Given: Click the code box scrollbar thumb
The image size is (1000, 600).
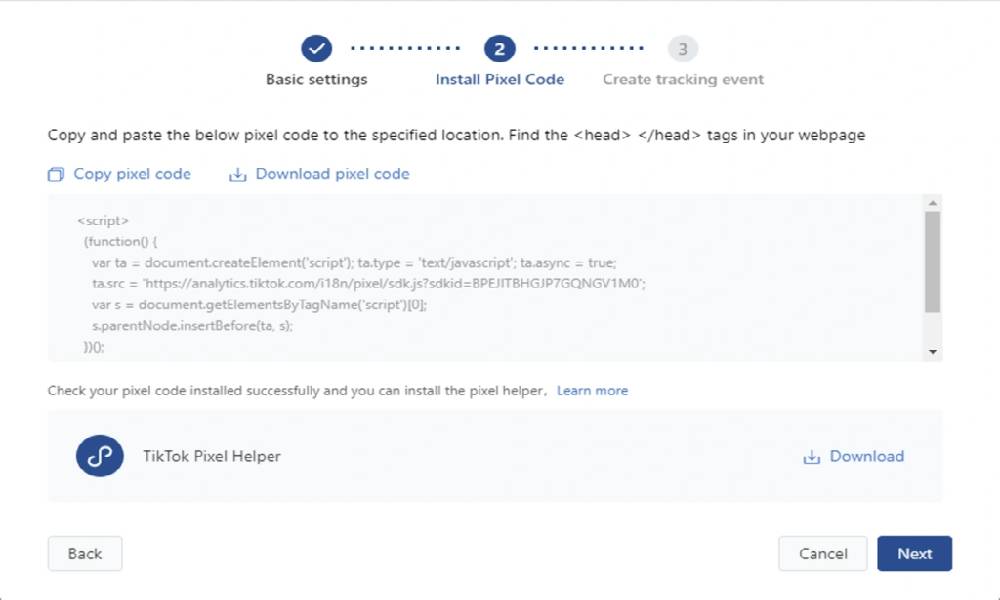Looking at the screenshot, I should tap(932, 262).
